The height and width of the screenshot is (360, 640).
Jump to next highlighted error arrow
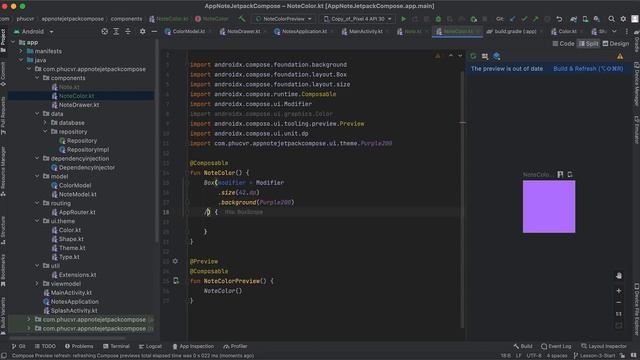(460, 56)
